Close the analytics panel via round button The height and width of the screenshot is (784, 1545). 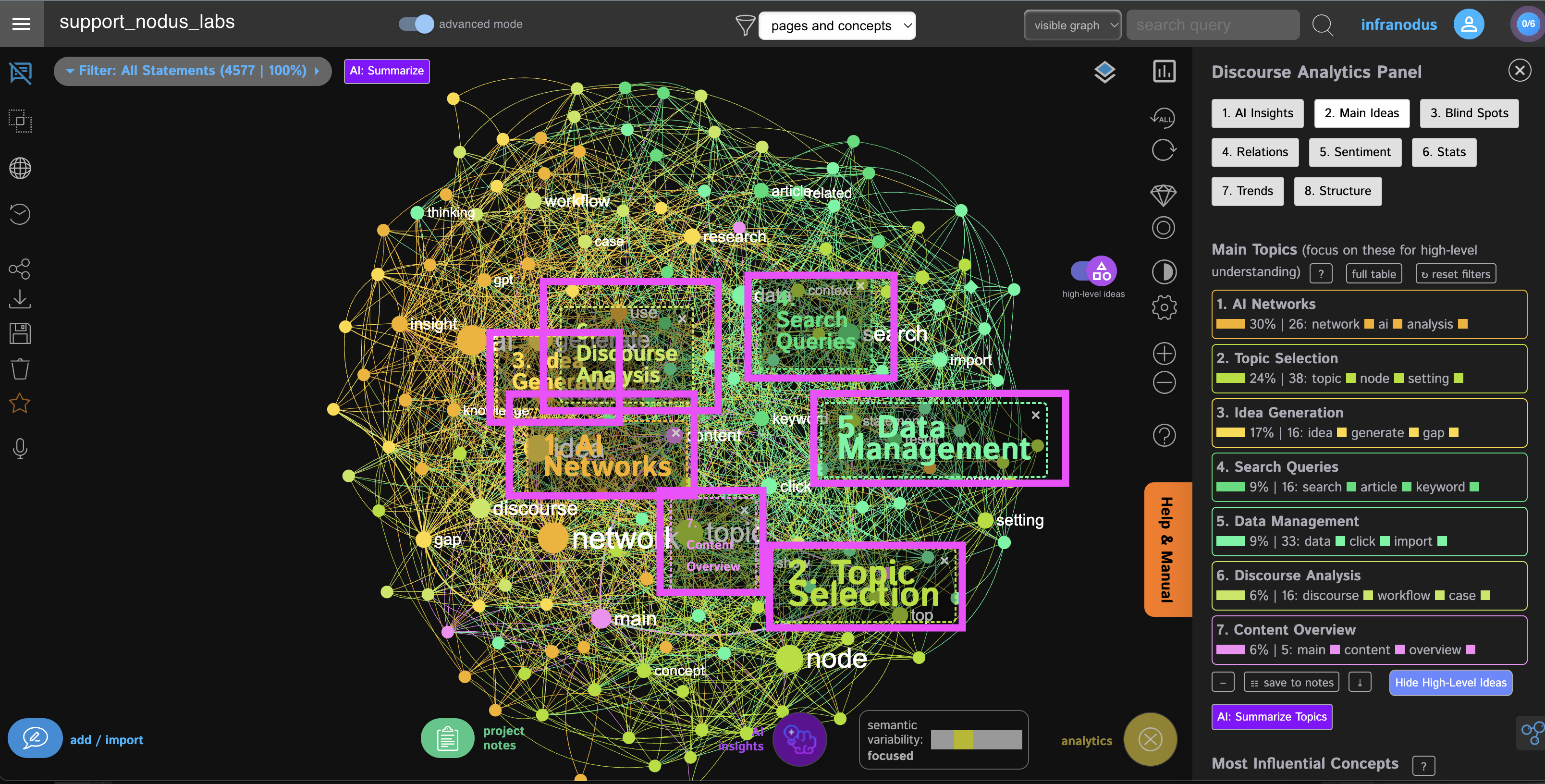pyautogui.click(x=1150, y=740)
